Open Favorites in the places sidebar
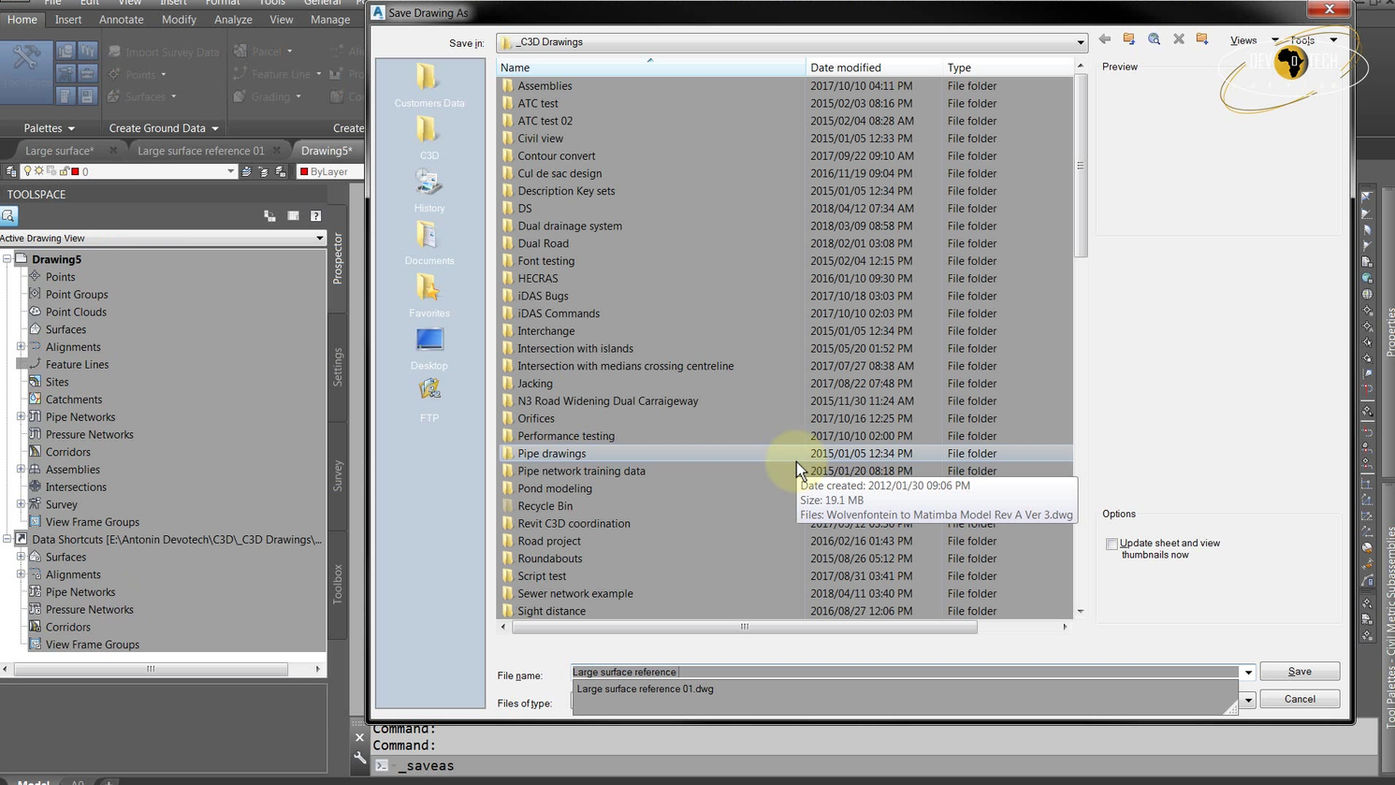 (429, 295)
